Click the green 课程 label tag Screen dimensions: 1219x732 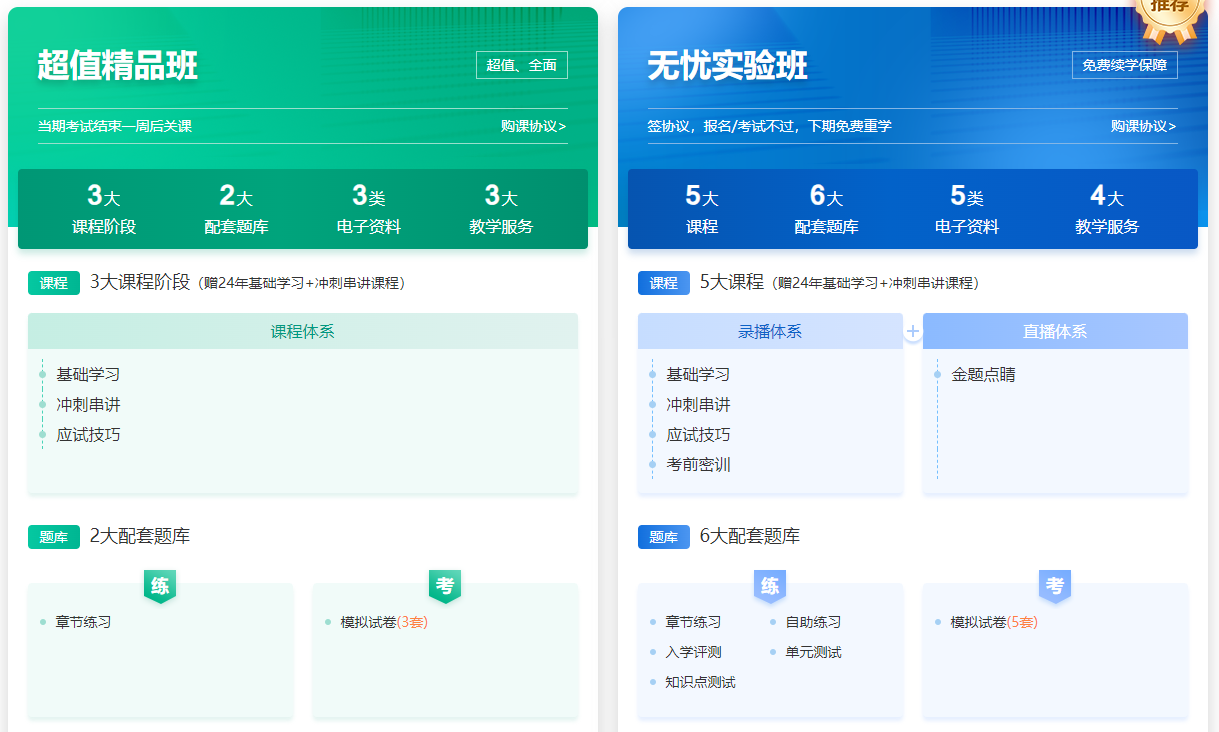coord(54,283)
